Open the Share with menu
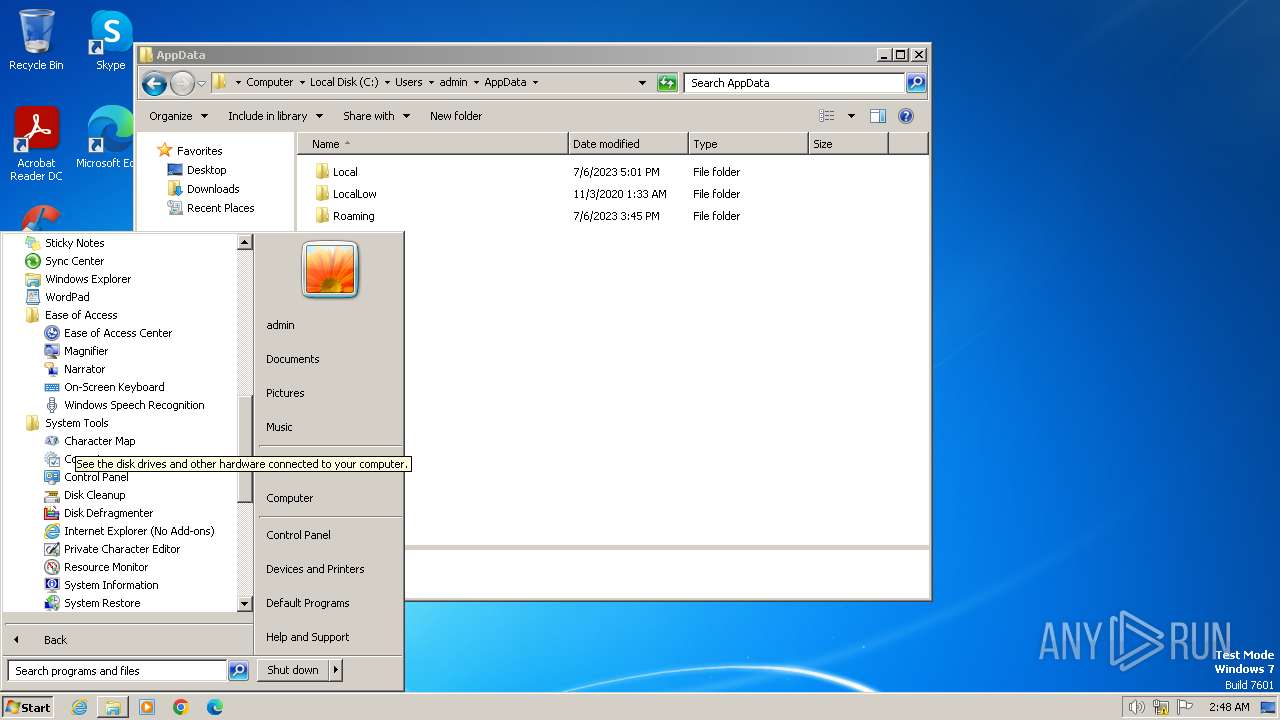1280x720 pixels. [376, 116]
